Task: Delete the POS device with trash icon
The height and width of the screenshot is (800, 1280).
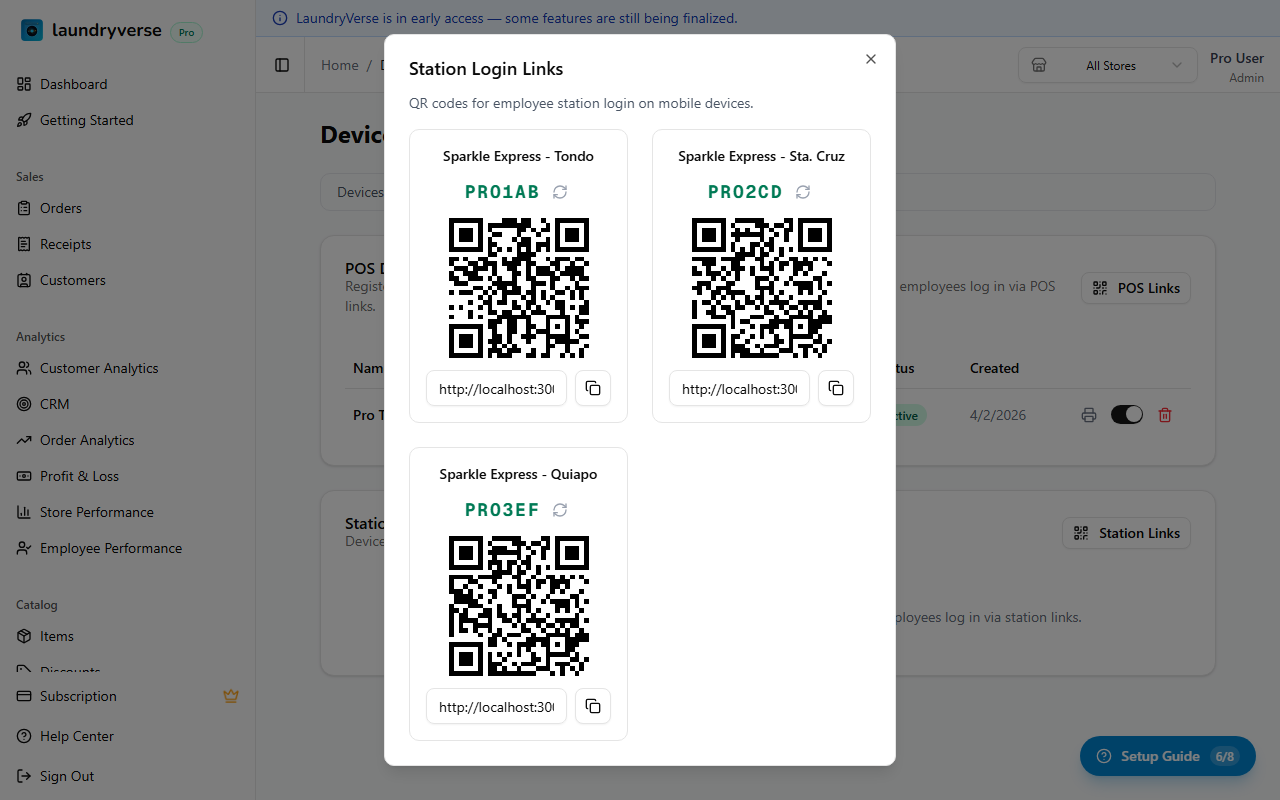Action: coord(1165,415)
